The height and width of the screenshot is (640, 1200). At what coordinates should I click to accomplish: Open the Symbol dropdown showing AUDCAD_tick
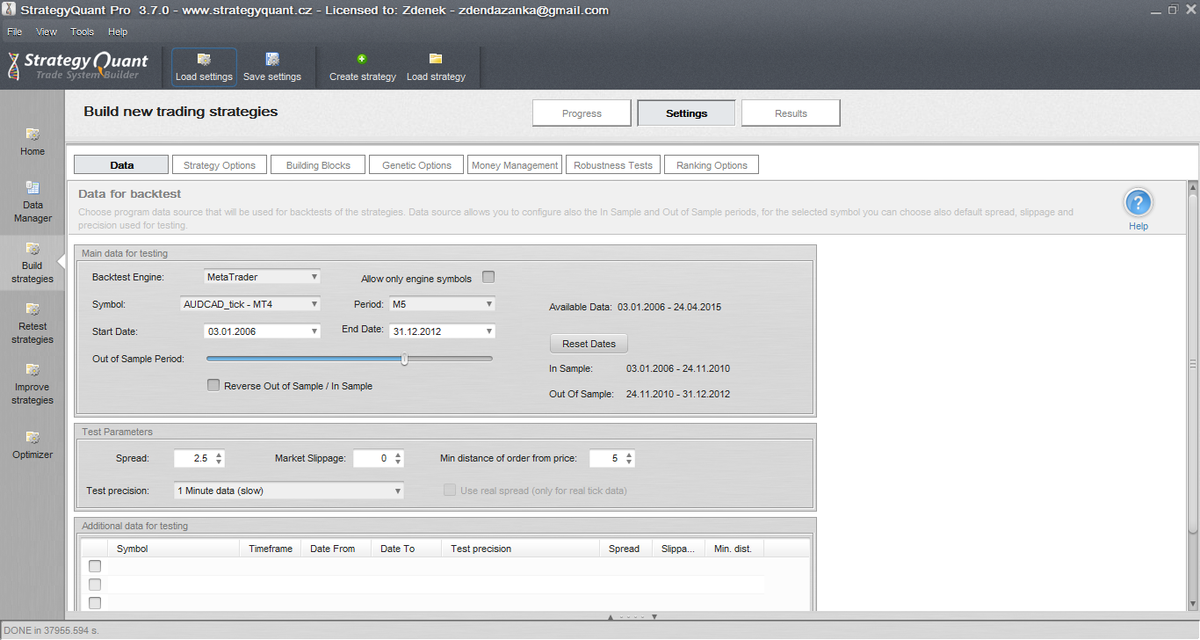[x=250, y=304]
